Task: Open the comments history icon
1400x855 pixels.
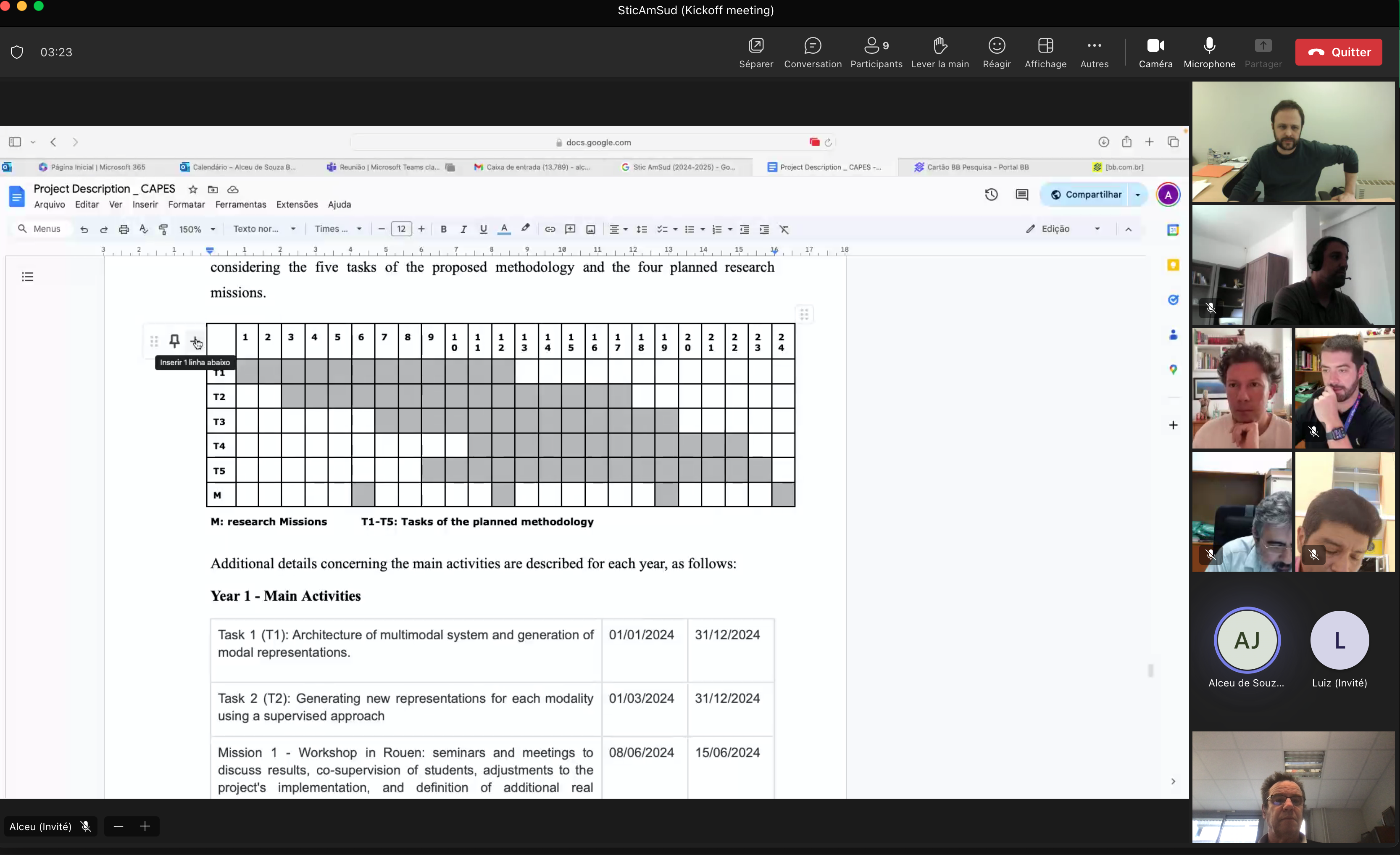Action: click(x=1021, y=195)
